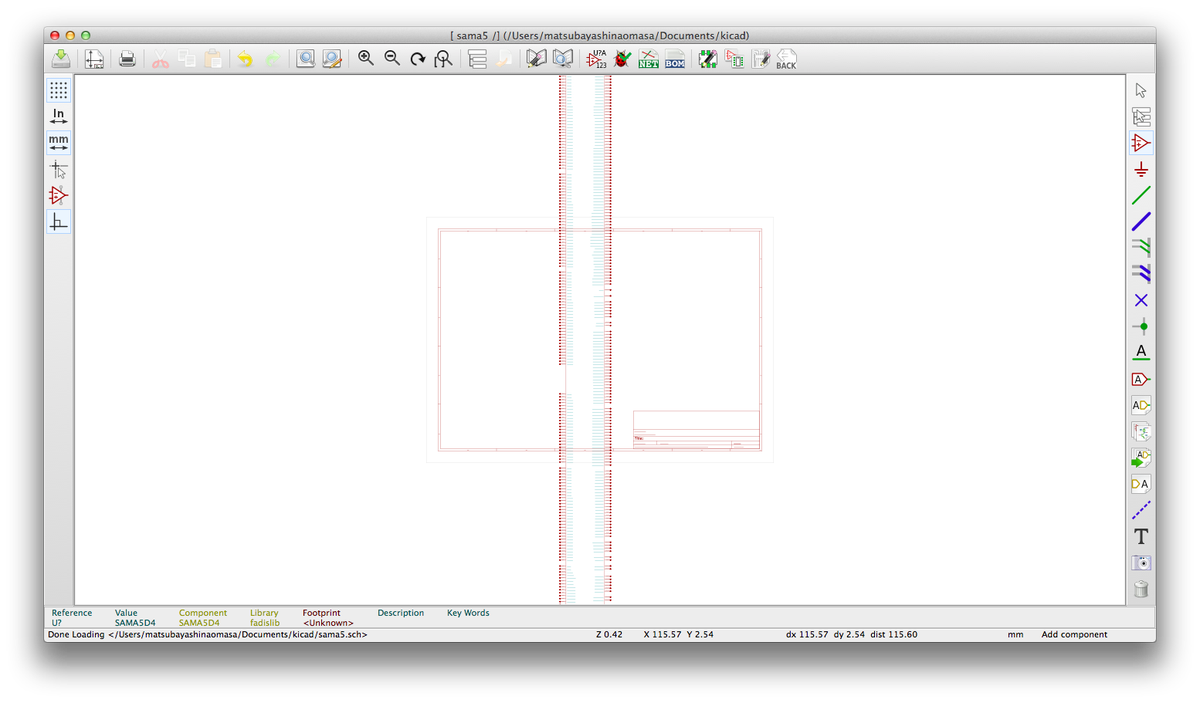Open Find and Replace tool
Image resolution: width=1200 pixels, height=703 pixels.
[x=332, y=59]
